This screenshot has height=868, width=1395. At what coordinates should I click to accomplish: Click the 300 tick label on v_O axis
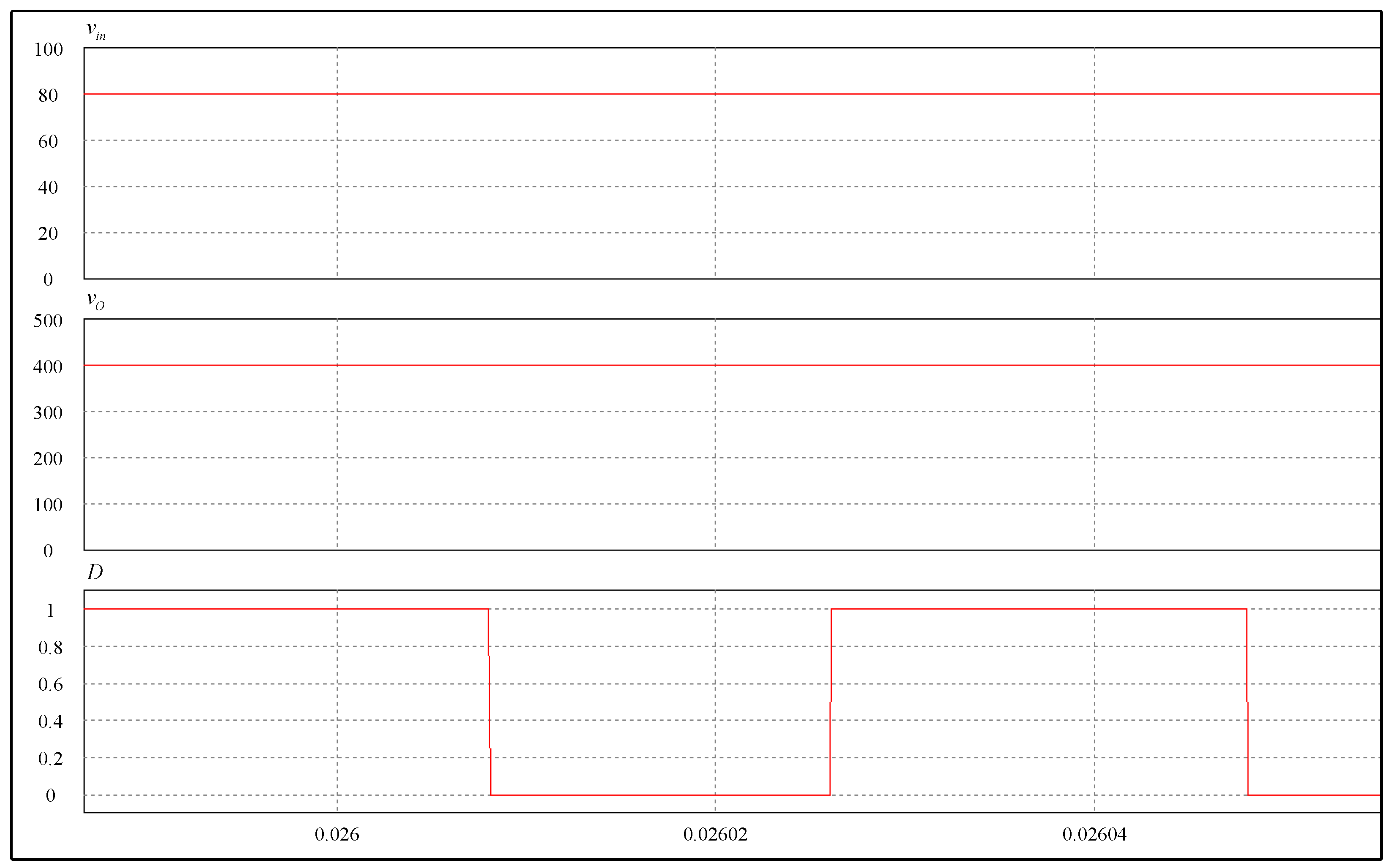(48, 413)
